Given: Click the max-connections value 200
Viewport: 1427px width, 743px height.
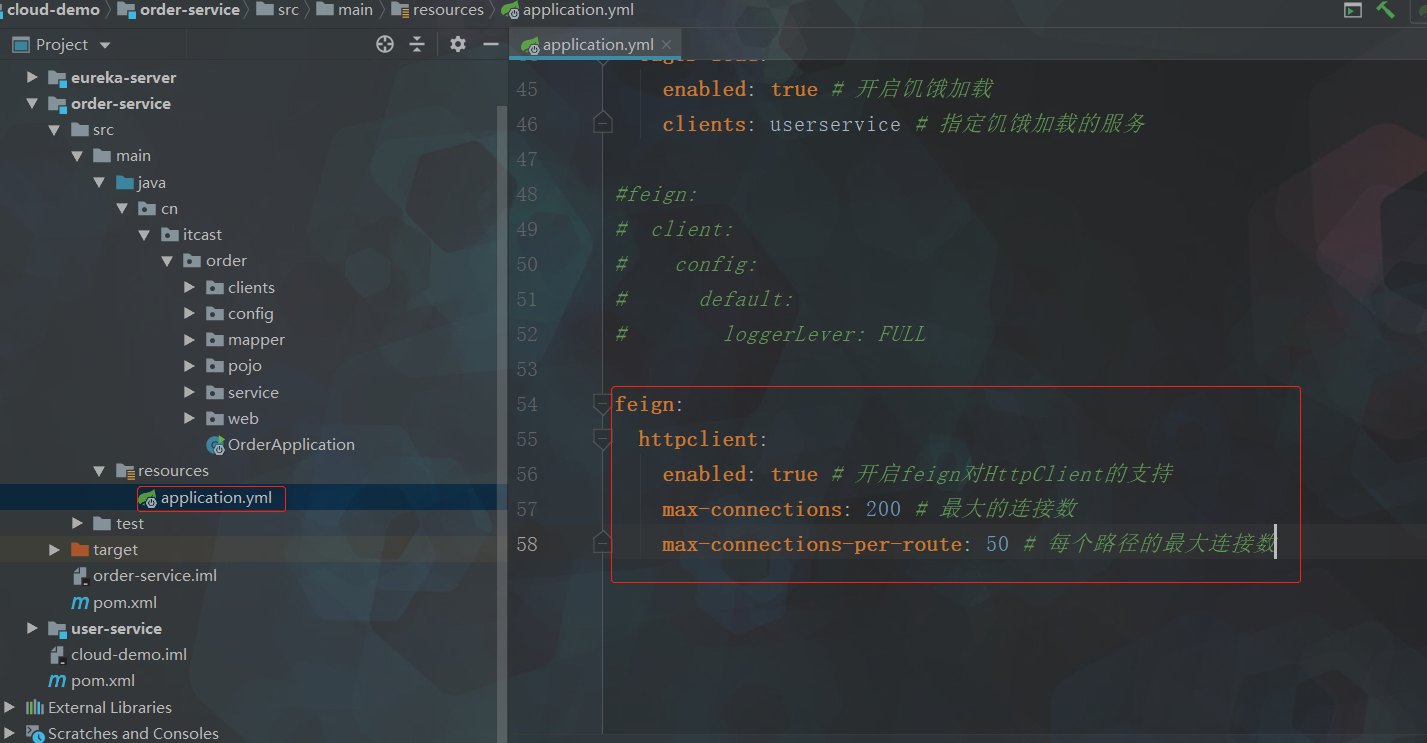Looking at the screenshot, I should (x=883, y=509).
